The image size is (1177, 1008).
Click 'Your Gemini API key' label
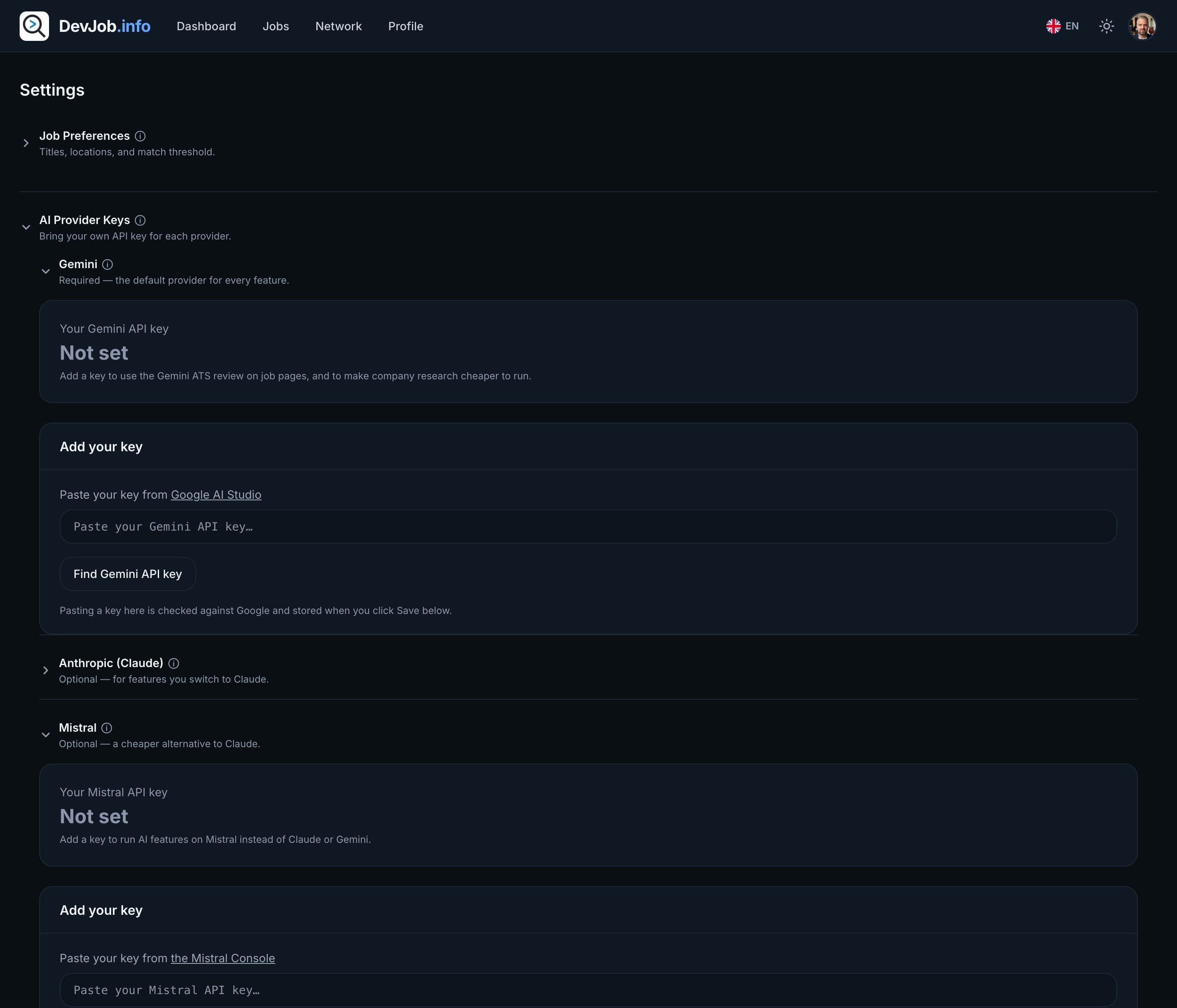(114, 329)
